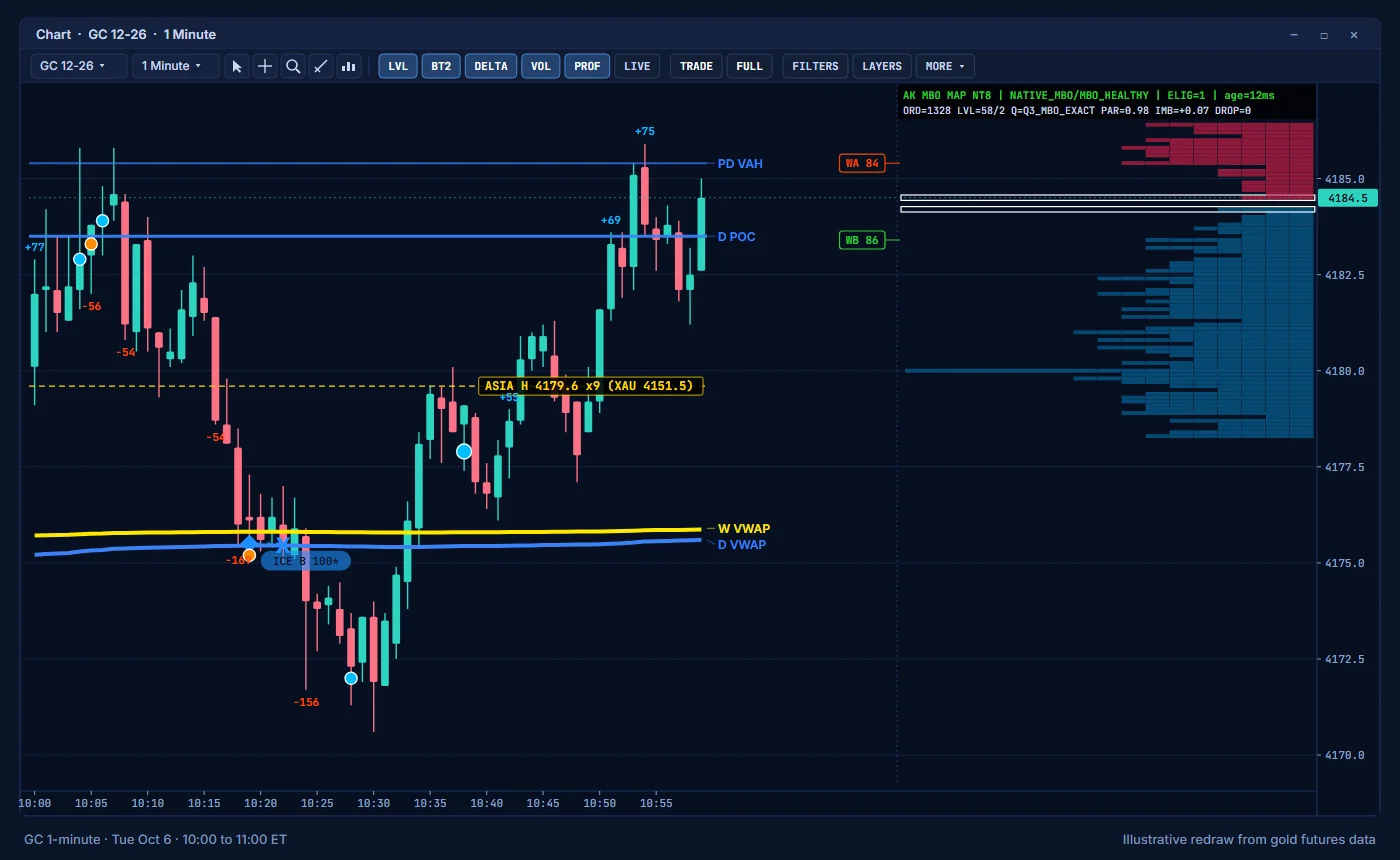This screenshot has height=860, width=1400.
Task: Disable the VOL overlay
Action: click(541, 66)
